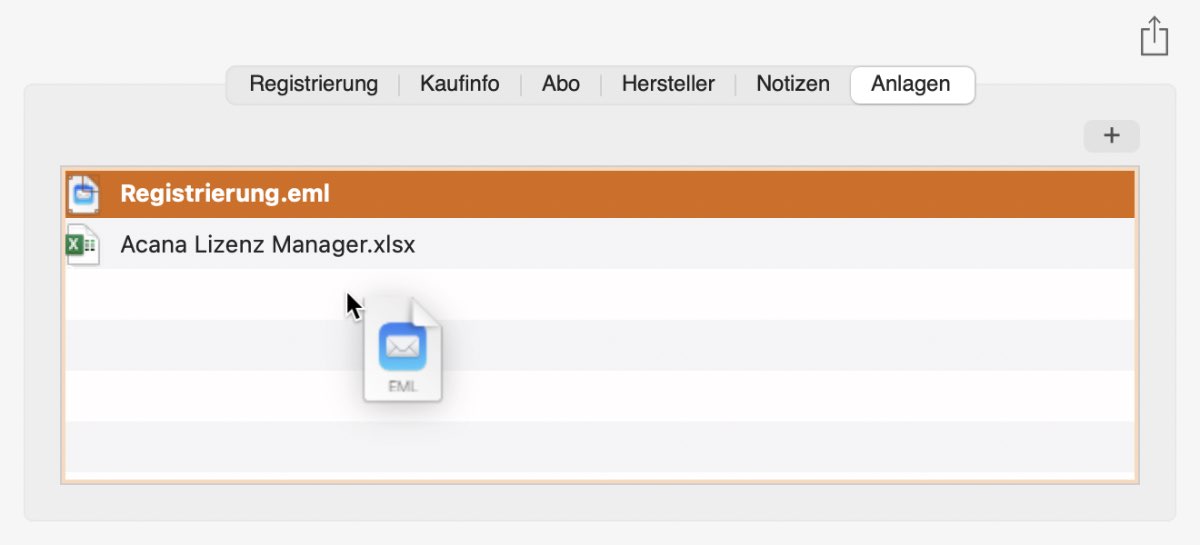Click blank space right of Acana Lizenz Manager.xlsx
Image resolution: width=1200 pixels, height=545 pixels.
click(775, 244)
